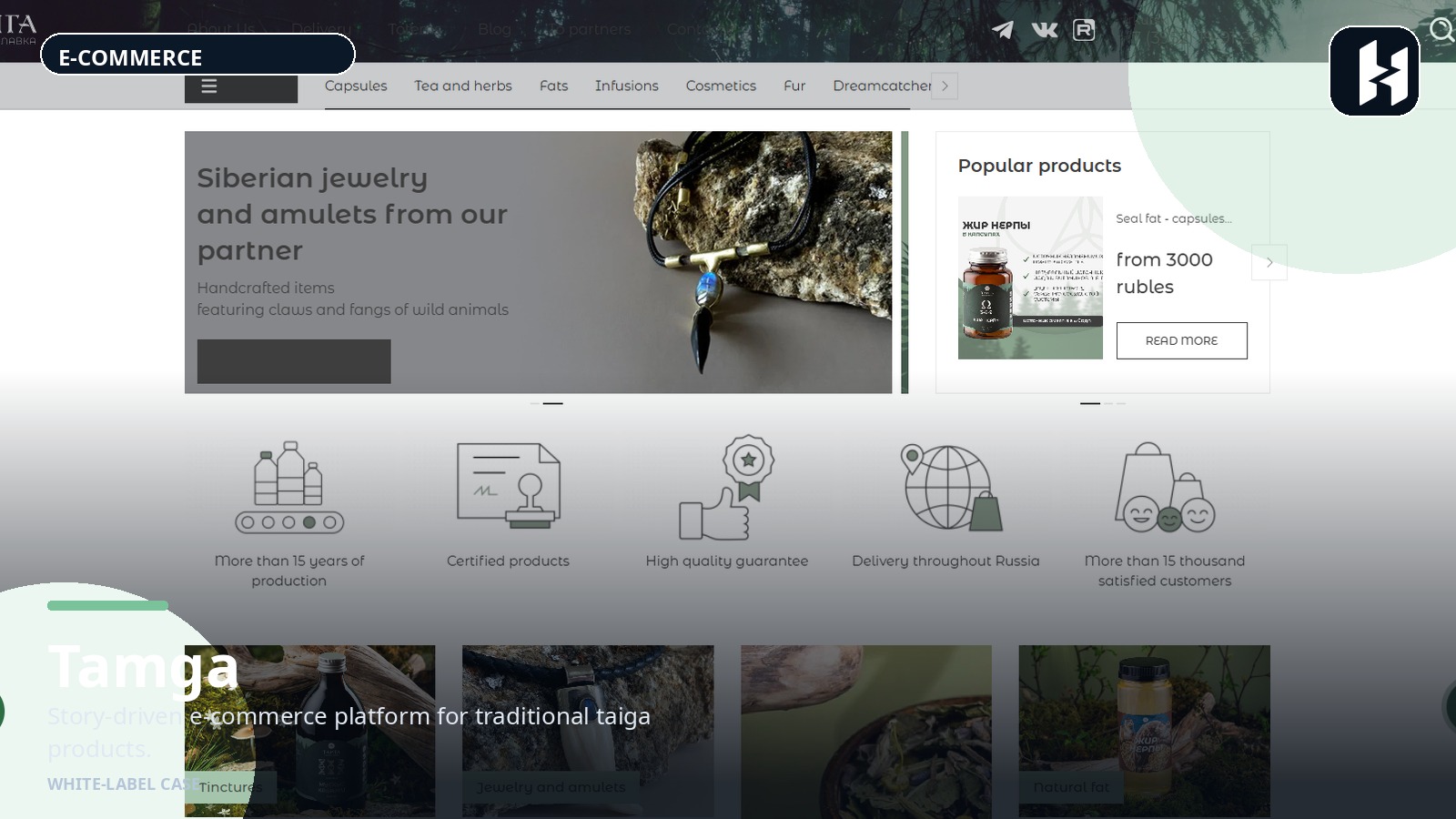Open the Natural fat category card

pos(1144,731)
